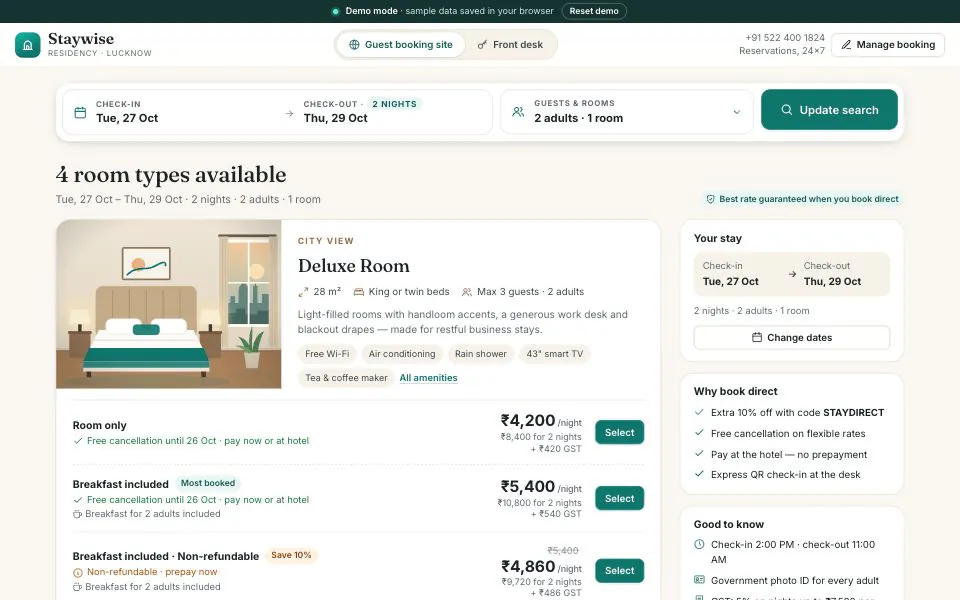This screenshot has width=960, height=600.
Task: Click the Free Wi-Fi amenity chip
Action: tap(327, 354)
